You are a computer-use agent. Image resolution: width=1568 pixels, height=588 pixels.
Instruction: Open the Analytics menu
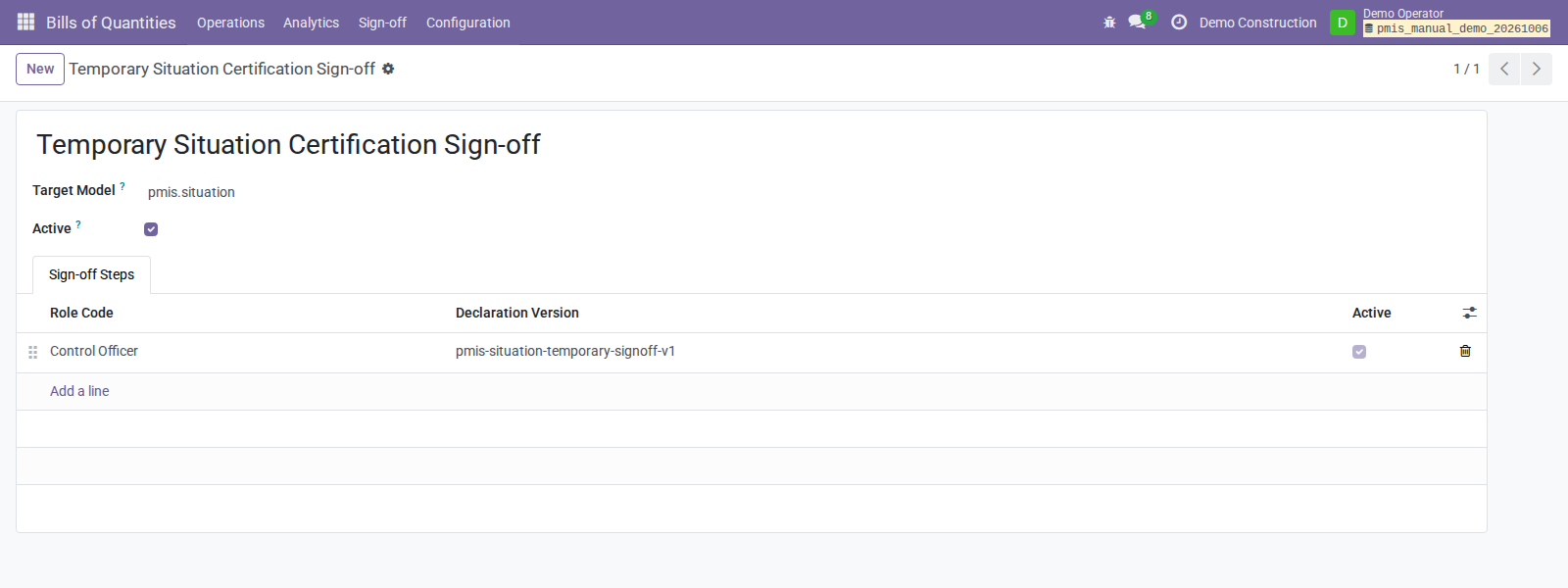click(312, 23)
